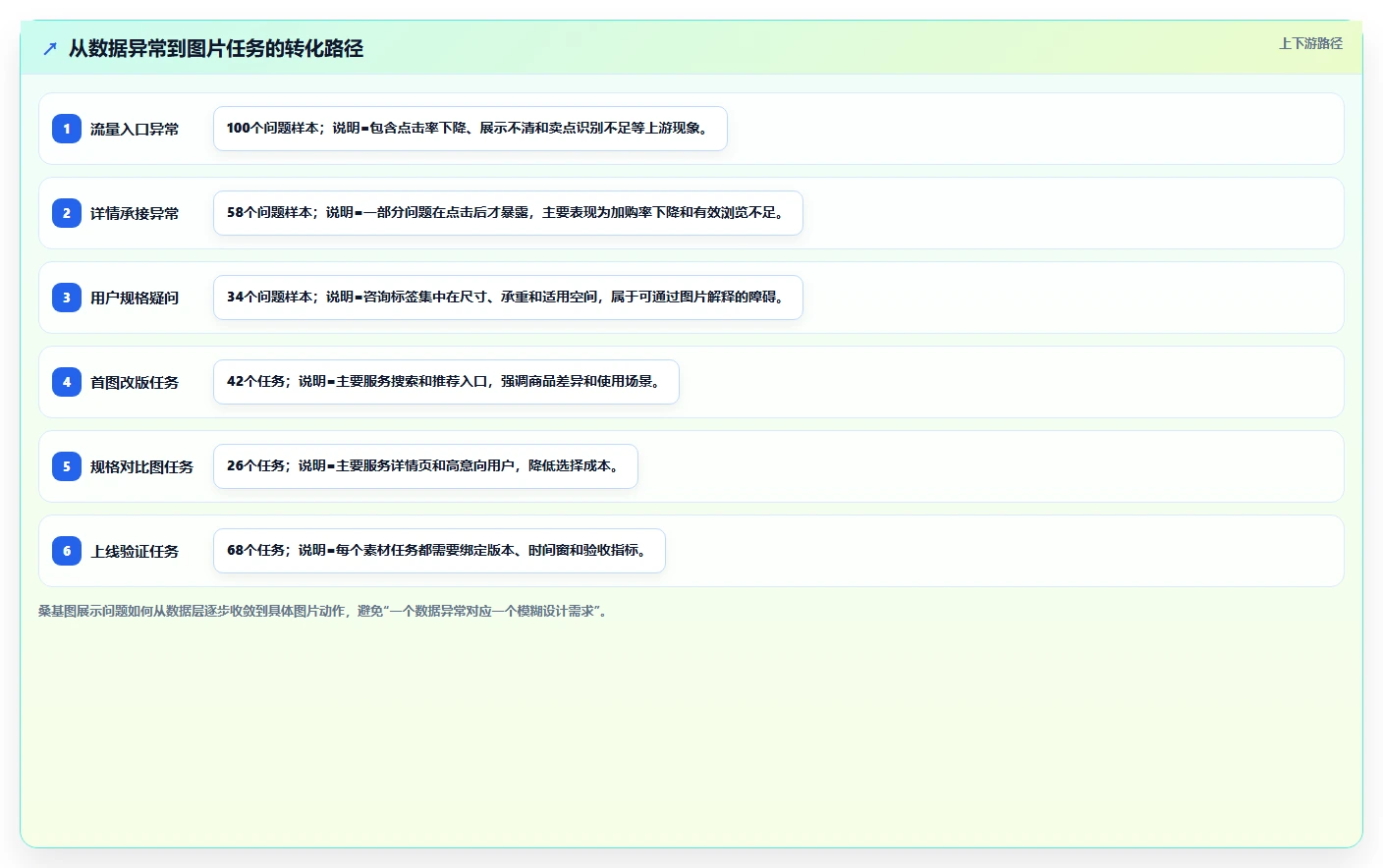1383x868 pixels.
Task: Click the number 6 badge for 上线验证任务
Action: (67, 551)
